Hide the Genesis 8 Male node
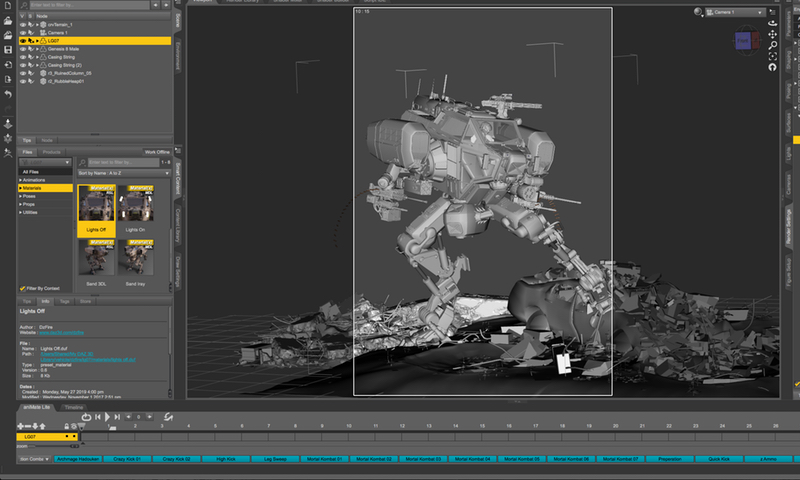This screenshot has width=800, height=480. [24, 49]
